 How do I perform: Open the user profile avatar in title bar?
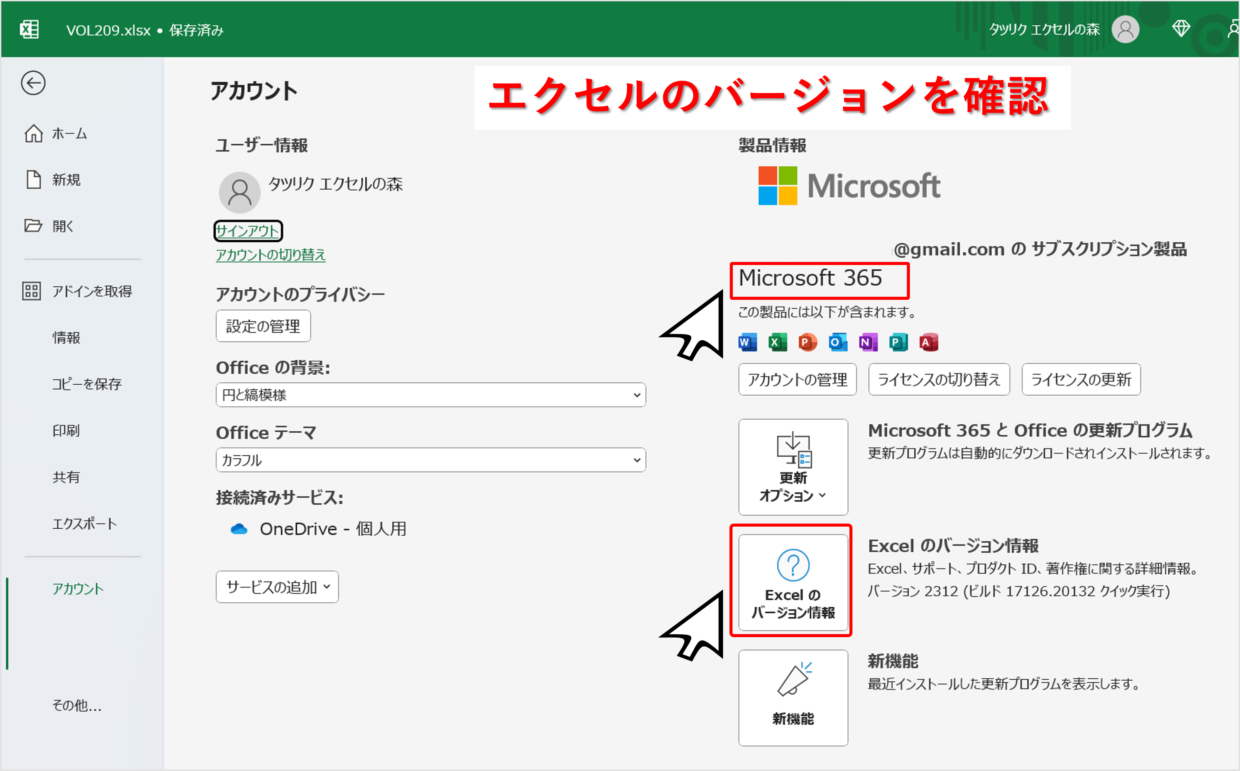point(1126,29)
